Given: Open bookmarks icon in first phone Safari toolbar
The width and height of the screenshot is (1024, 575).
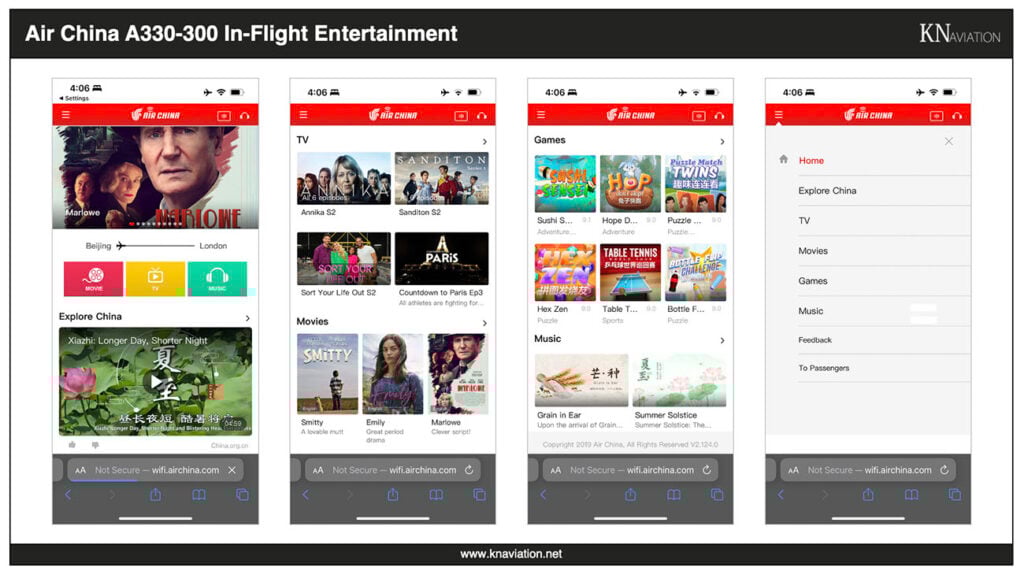Looking at the screenshot, I should pyautogui.click(x=199, y=495).
